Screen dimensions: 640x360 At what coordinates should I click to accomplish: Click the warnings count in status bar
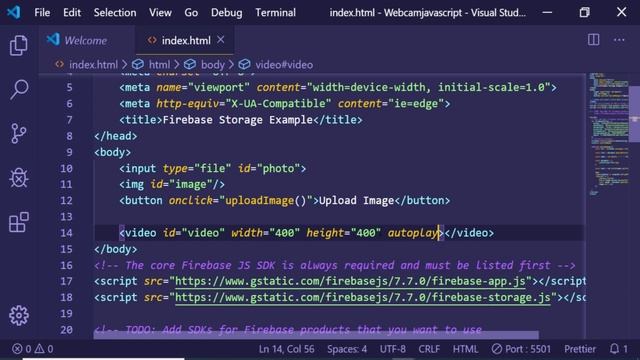pyautogui.click(x=44, y=349)
